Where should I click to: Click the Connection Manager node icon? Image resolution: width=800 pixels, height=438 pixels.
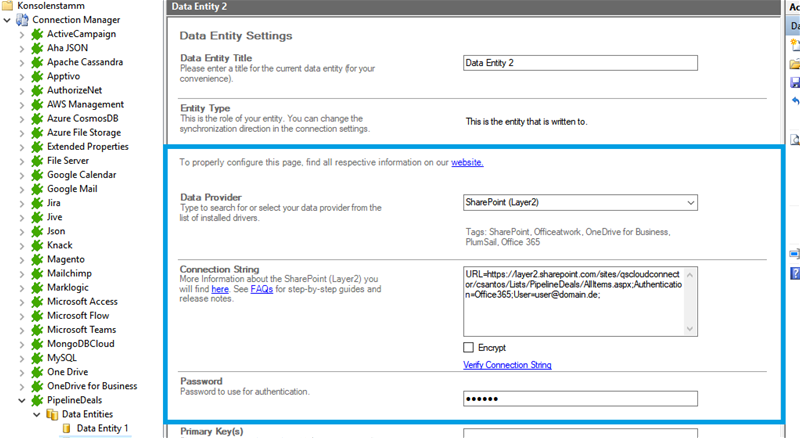tap(22, 20)
